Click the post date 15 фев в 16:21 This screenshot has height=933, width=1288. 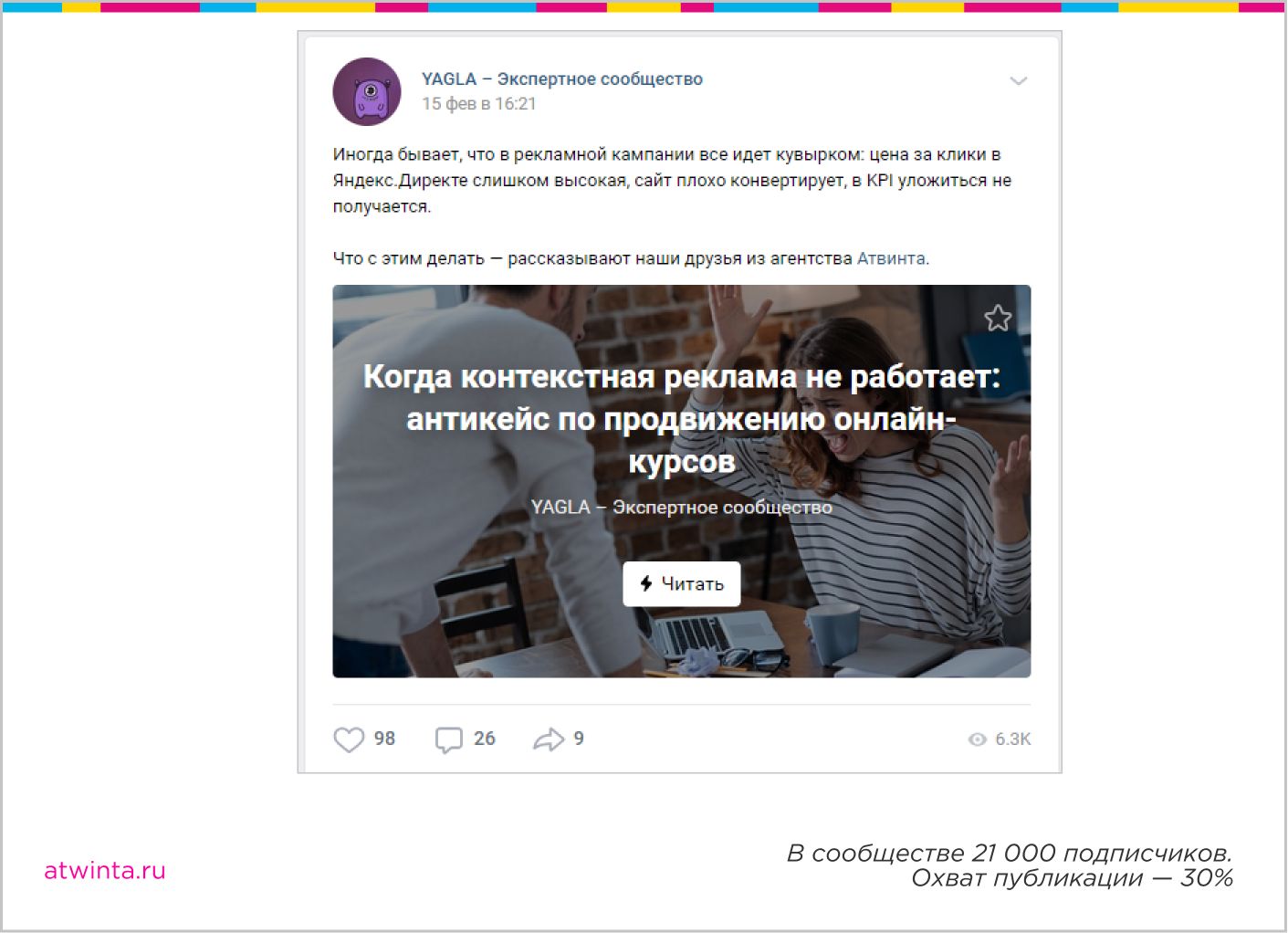point(479,104)
